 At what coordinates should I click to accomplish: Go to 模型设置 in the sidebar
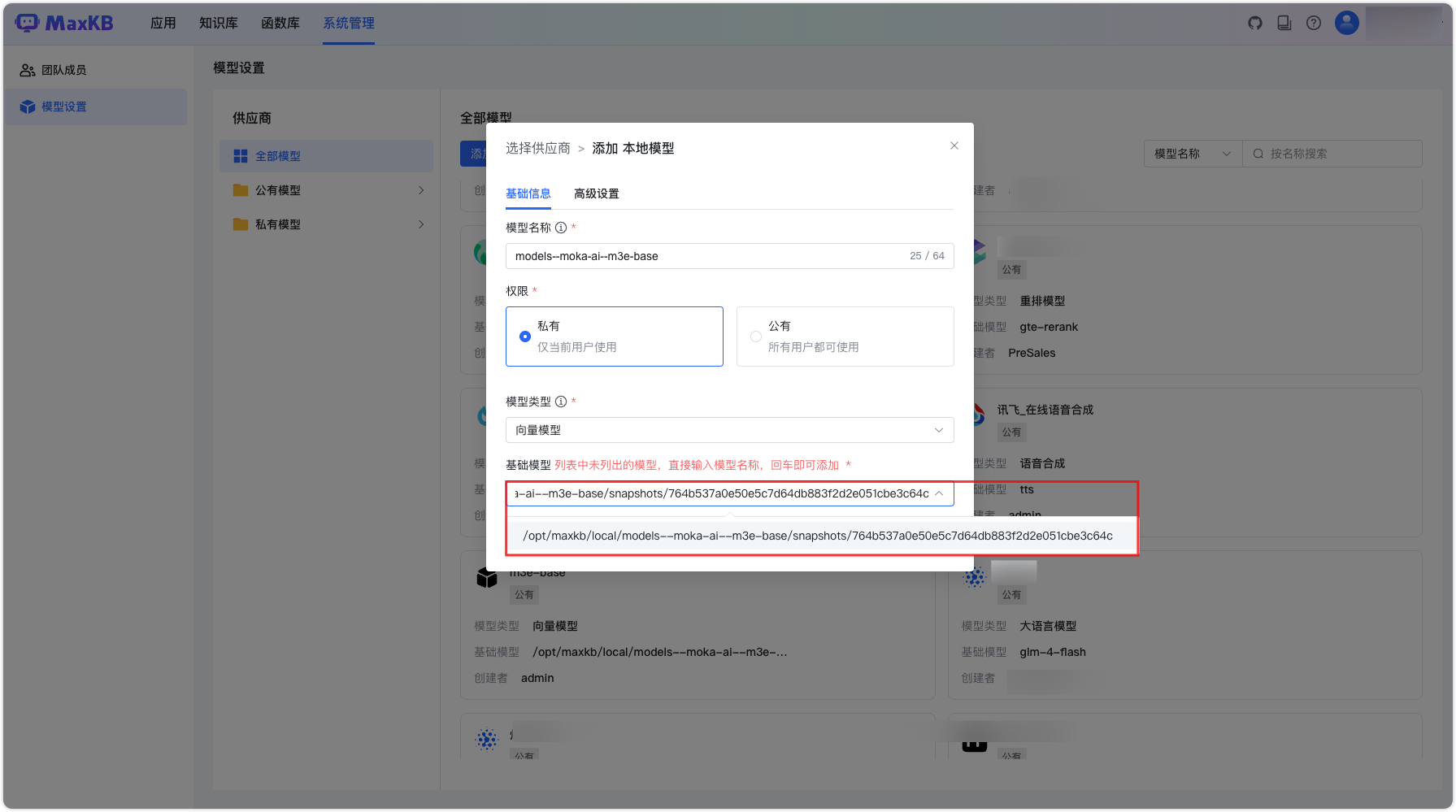[x=96, y=106]
